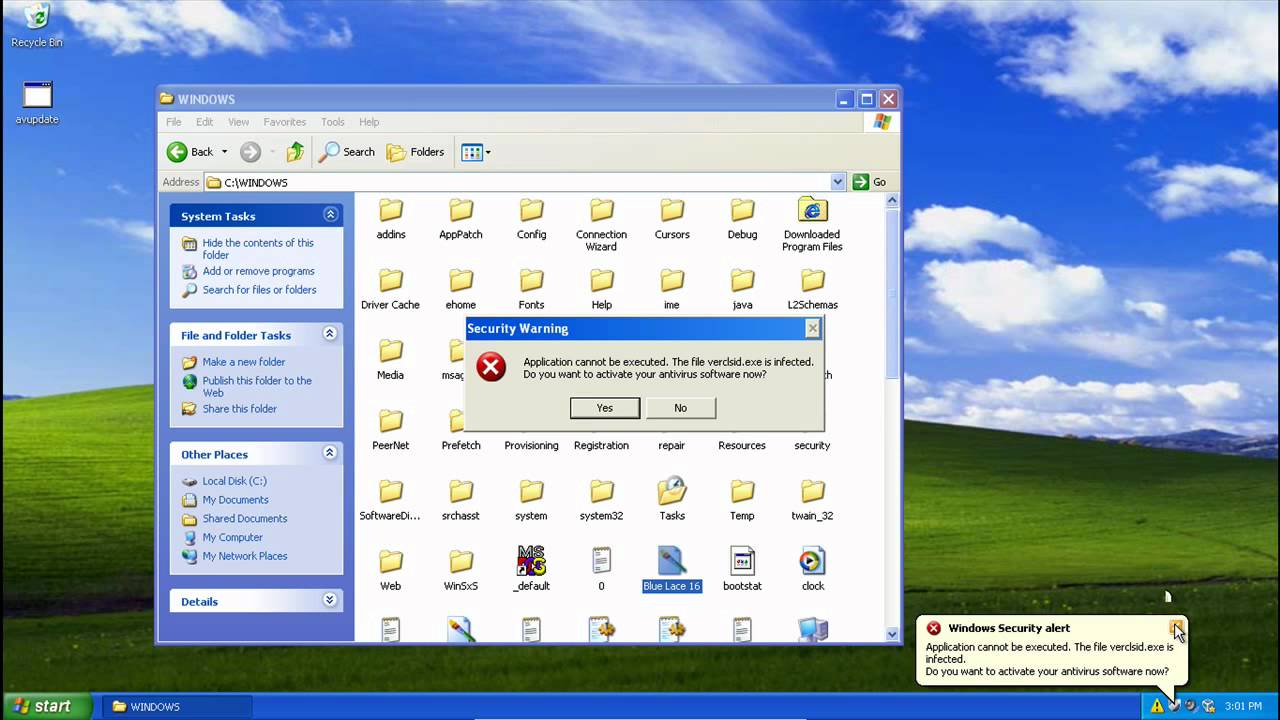Click Make a new folder link
The height and width of the screenshot is (720, 1280).
(x=244, y=362)
